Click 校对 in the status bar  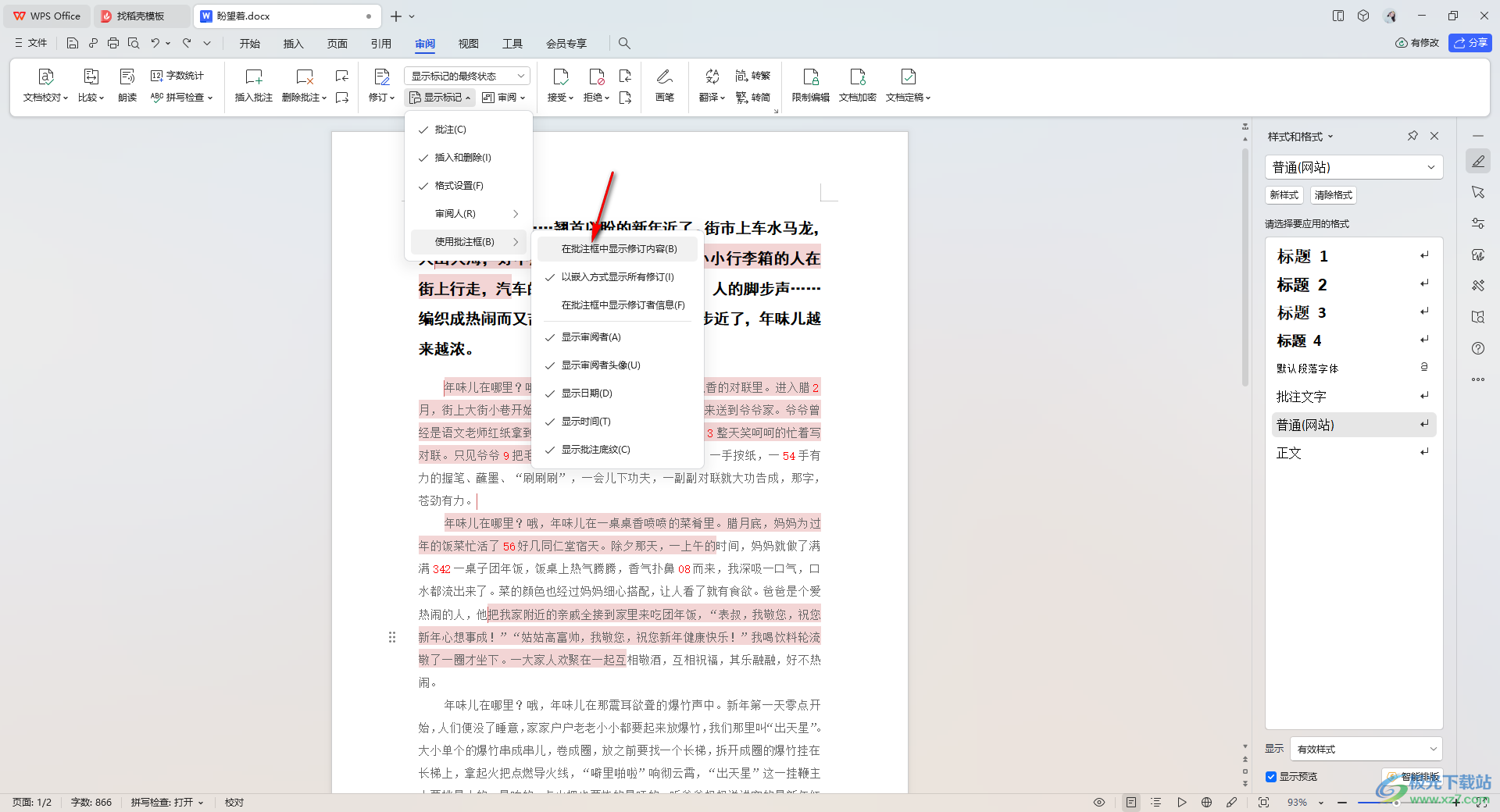(x=234, y=803)
